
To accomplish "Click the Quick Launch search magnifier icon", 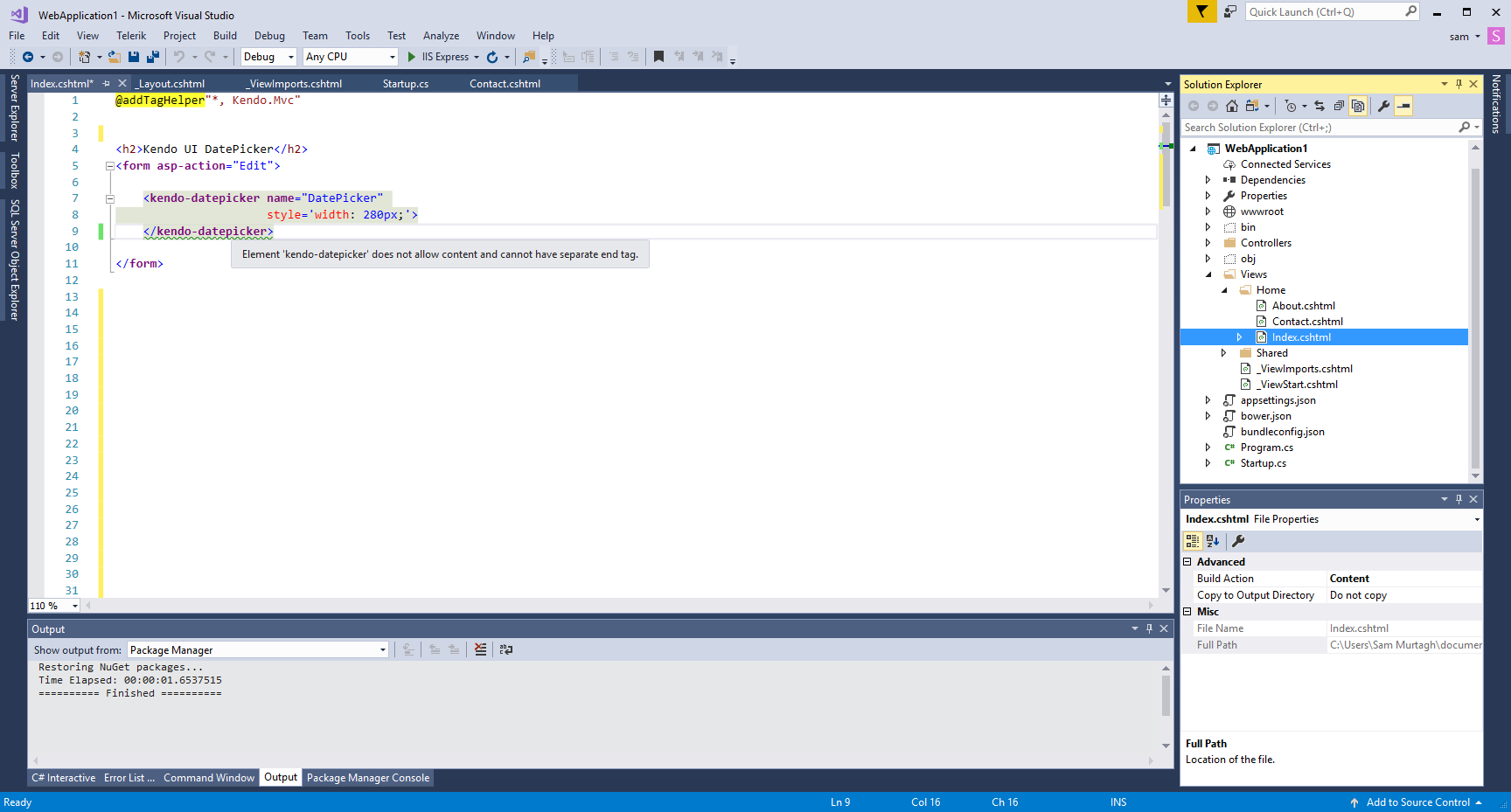I will click(1410, 11).
